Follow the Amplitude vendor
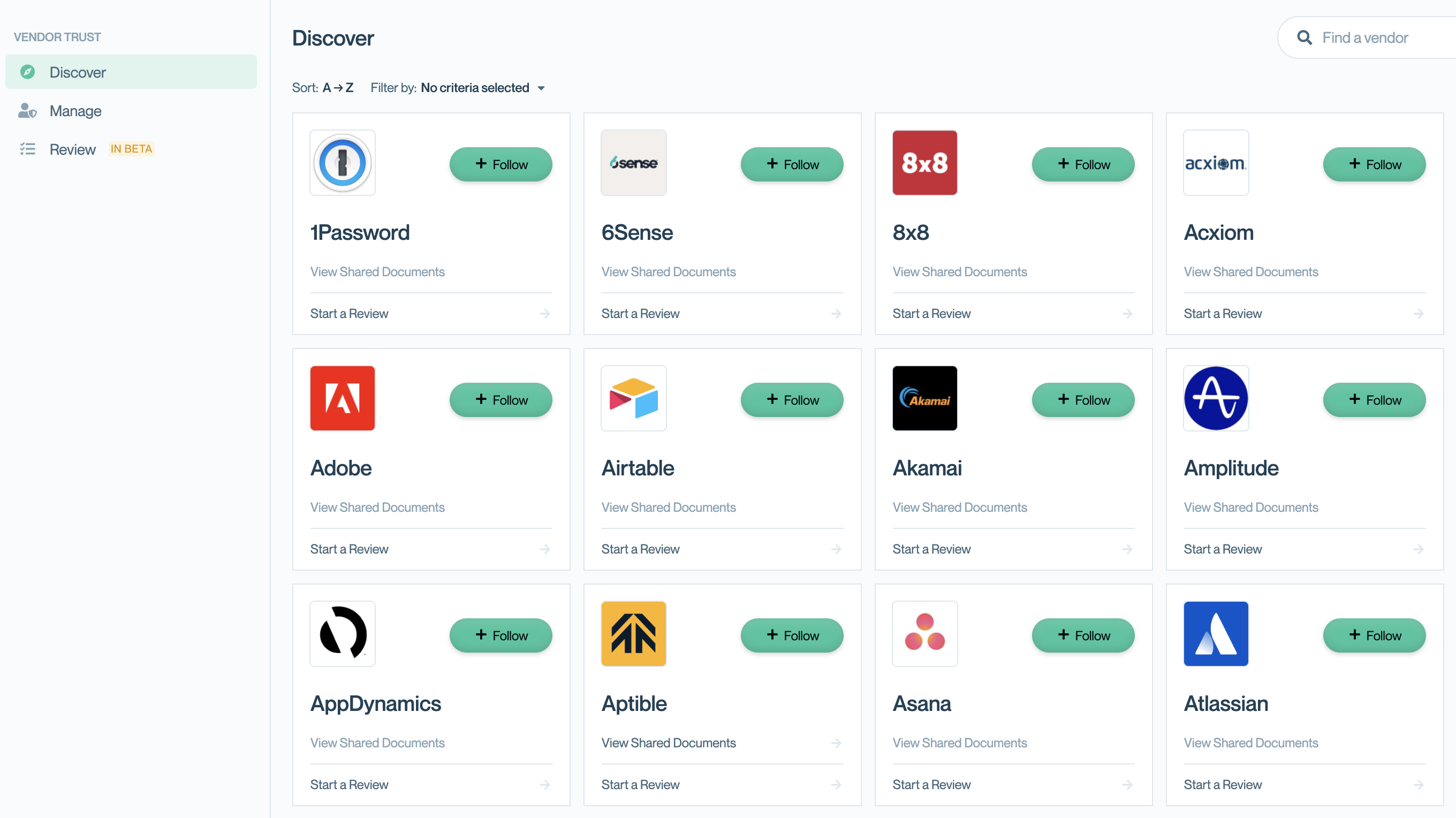Viewport: 1456px width, 818px height. [1374, 400]
